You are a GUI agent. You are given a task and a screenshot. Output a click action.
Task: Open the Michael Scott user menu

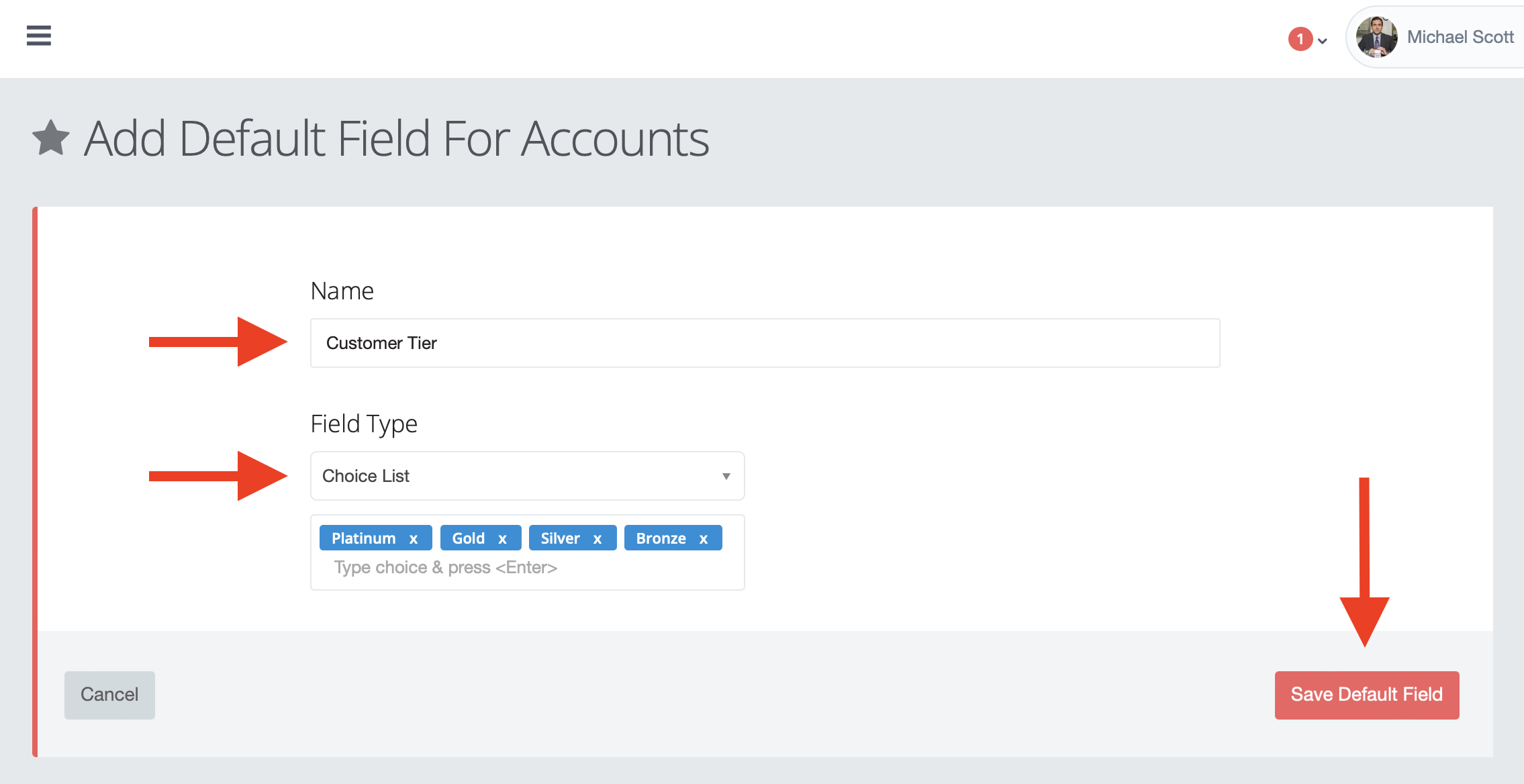(x=1436, y=37)
